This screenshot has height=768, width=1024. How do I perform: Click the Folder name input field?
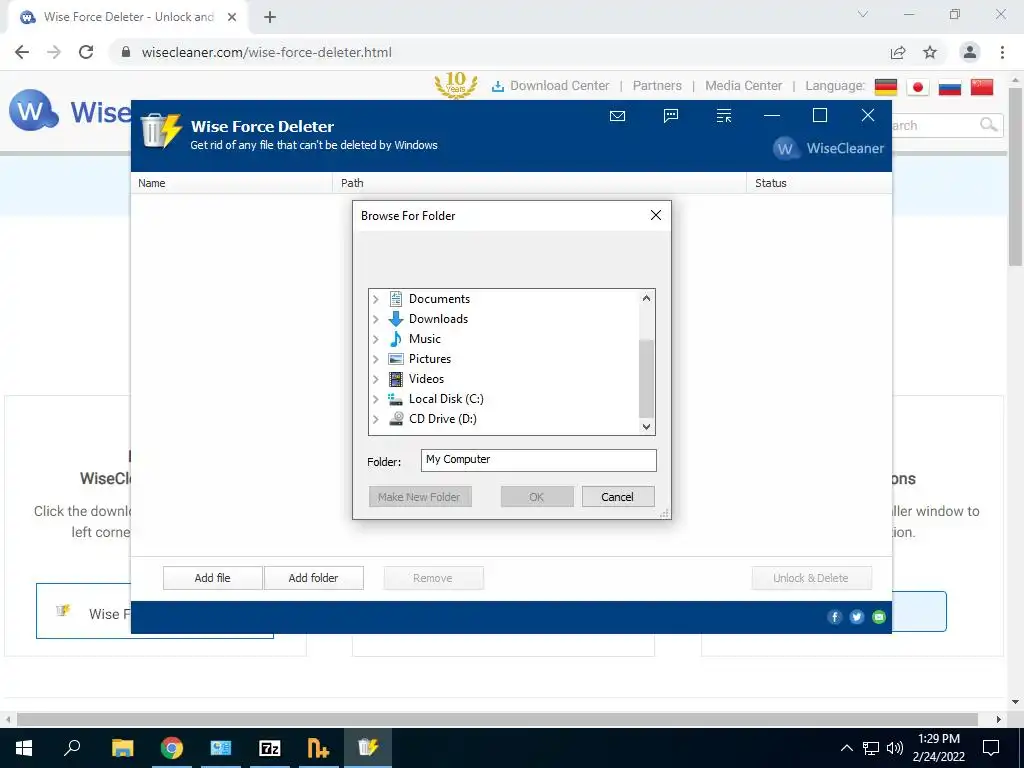coord(539,460)
